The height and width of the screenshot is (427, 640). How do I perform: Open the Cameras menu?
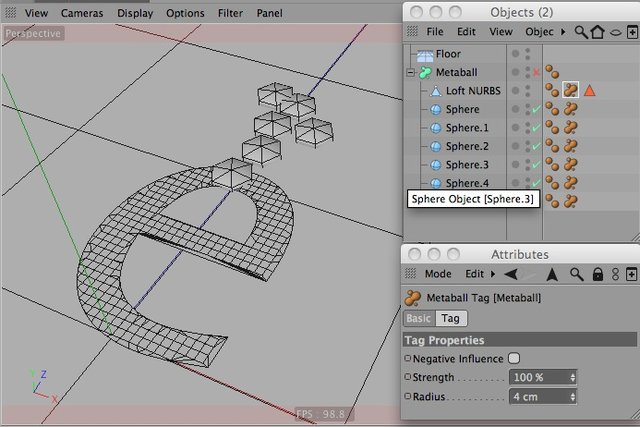click(82, 13)
